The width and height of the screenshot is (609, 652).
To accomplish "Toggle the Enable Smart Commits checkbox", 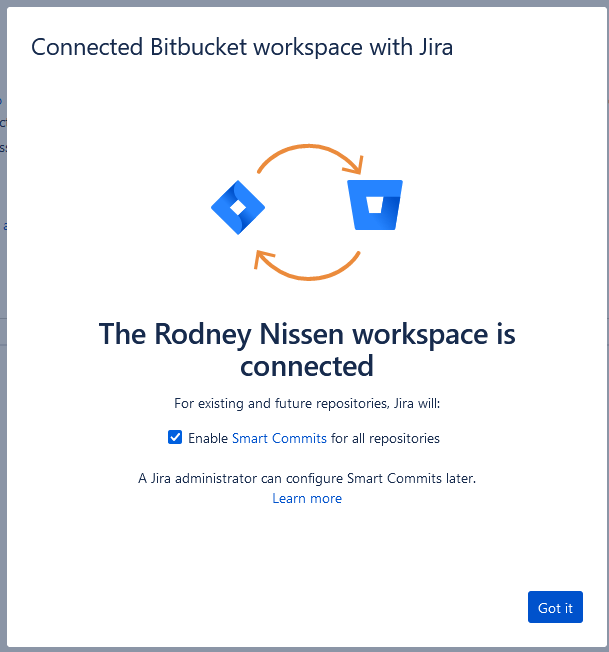I will coord(175,438).
